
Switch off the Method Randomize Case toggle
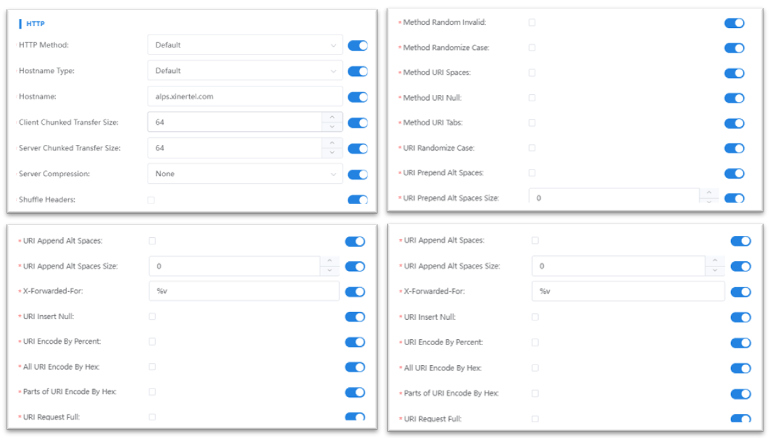pyautogui.click(x=734, y=47)
